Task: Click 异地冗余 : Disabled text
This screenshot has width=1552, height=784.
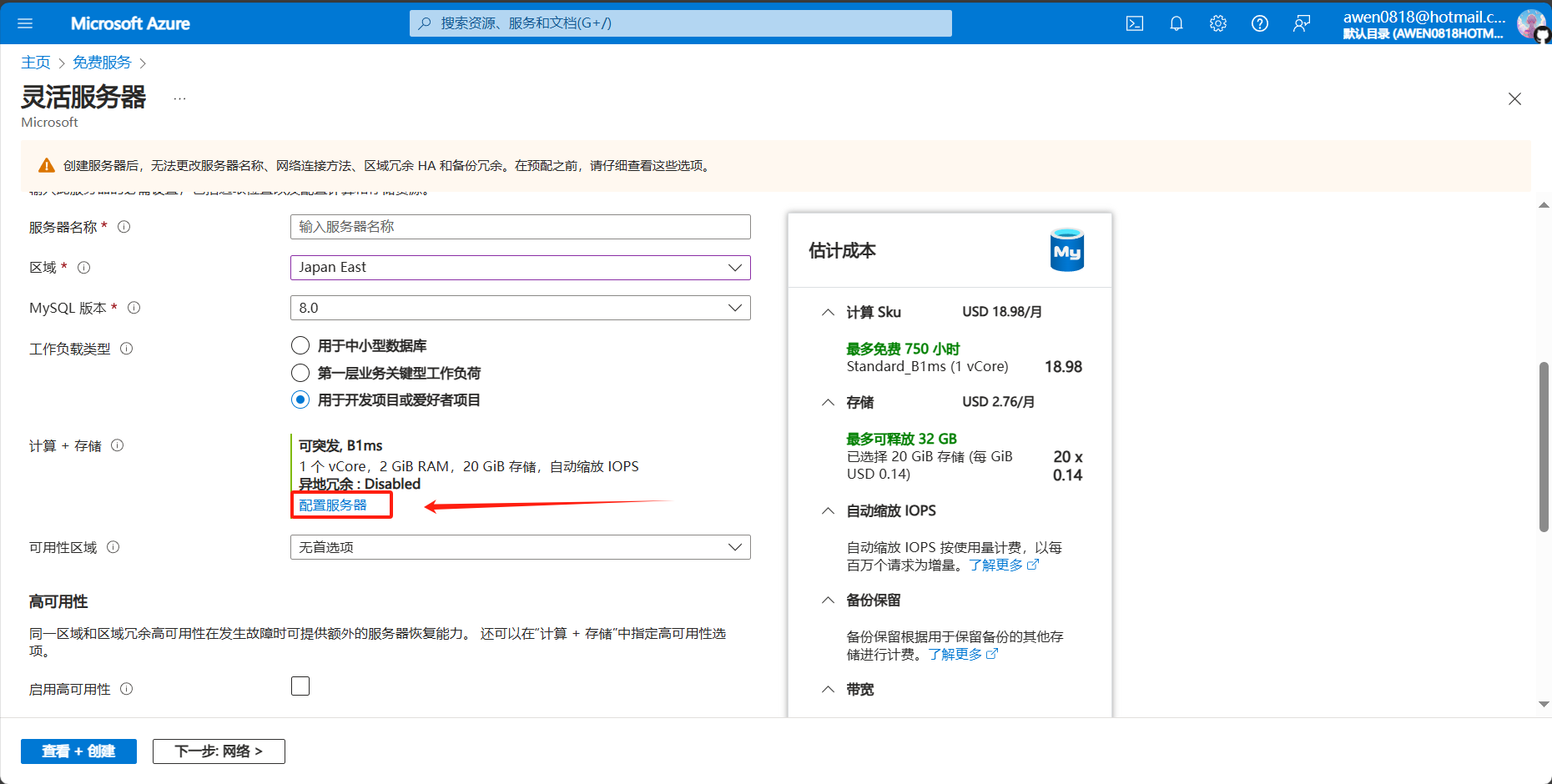Action: [x=360, y=484]
